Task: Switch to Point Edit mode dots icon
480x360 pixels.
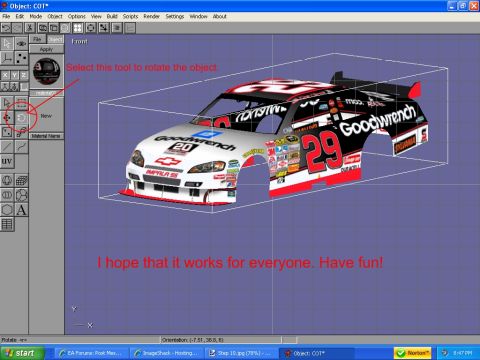Action: (x=21, y=58)
